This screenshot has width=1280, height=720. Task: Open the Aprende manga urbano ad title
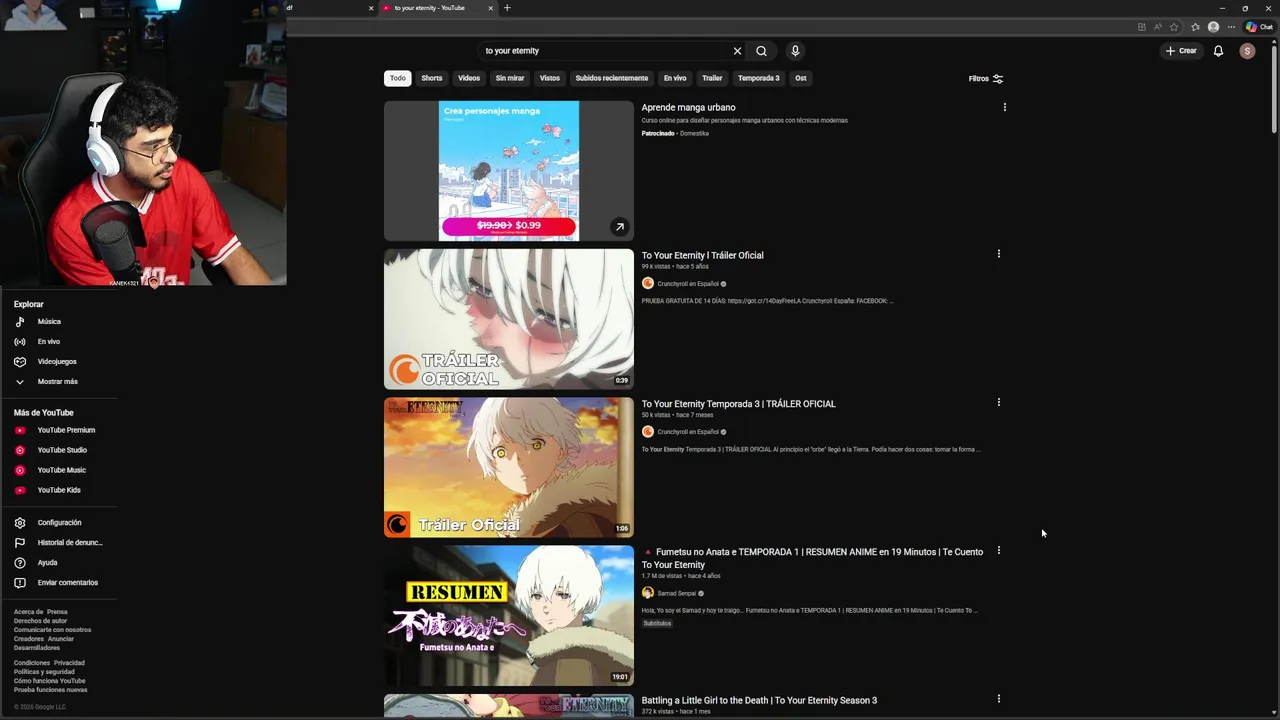[x=688, y=107]
